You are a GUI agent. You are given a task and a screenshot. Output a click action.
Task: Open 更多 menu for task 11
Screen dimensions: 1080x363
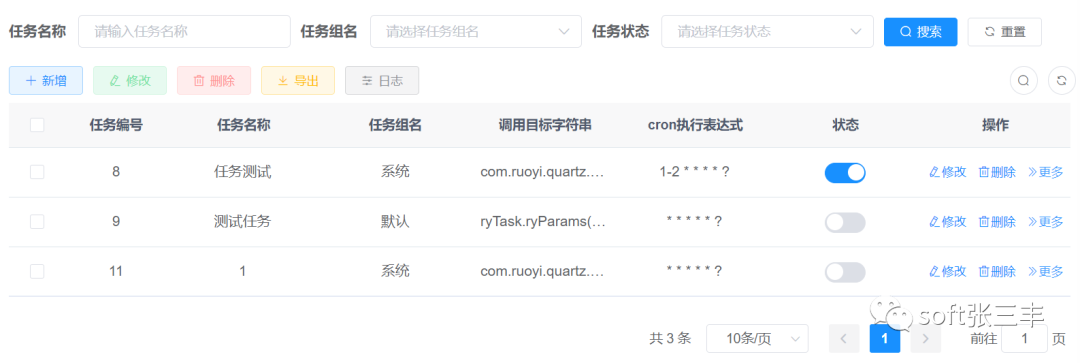pos(1046,271)
